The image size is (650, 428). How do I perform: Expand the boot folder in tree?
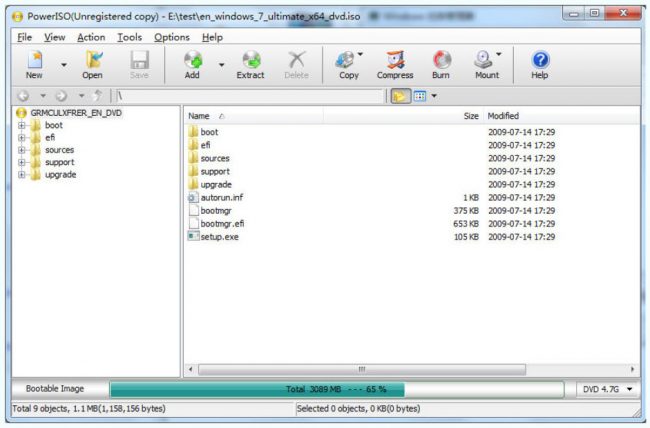[21, 126]
